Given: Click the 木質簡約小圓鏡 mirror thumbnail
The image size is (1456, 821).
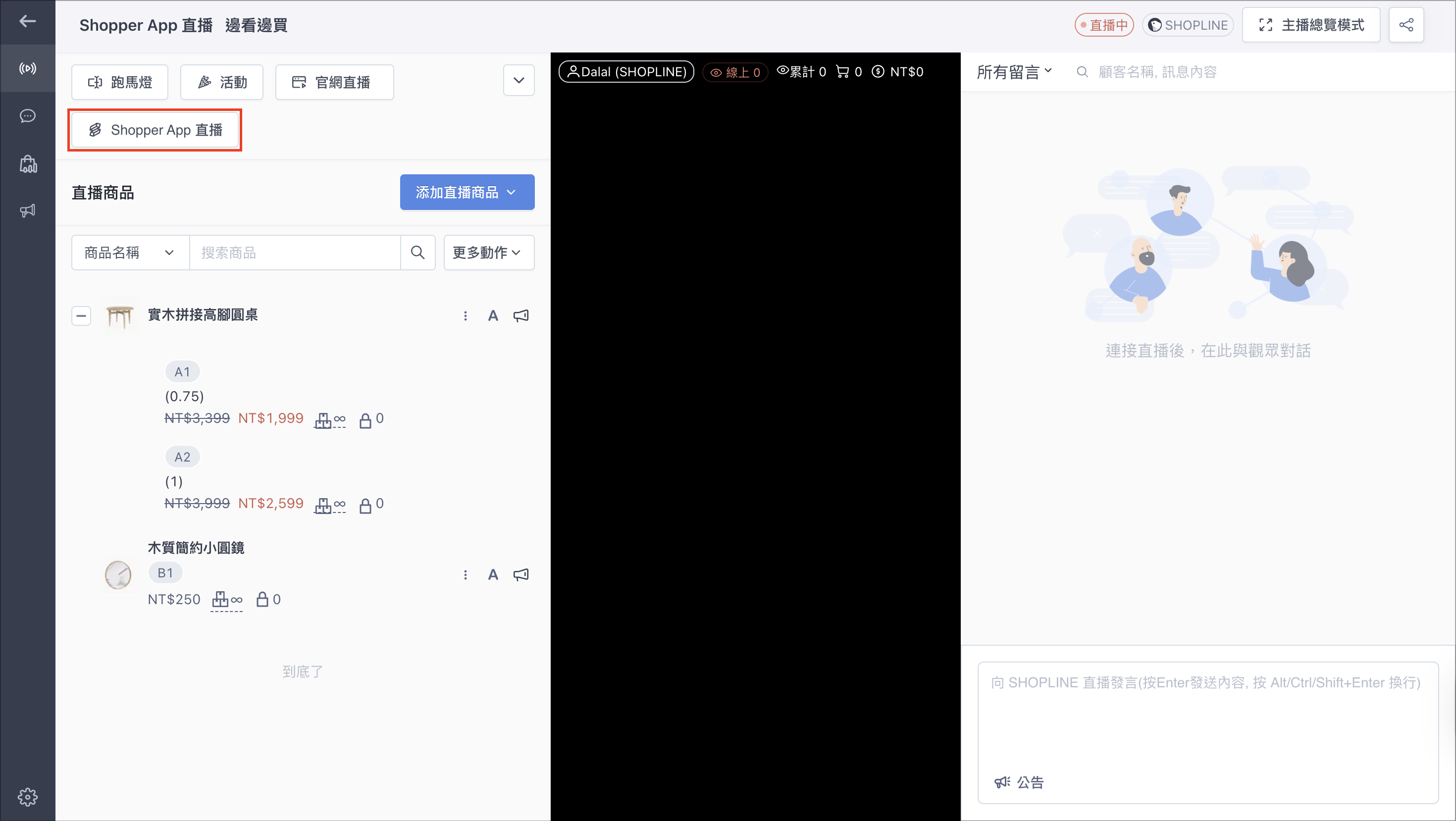Looking at the screenshot, I should [x=118, y=574].
